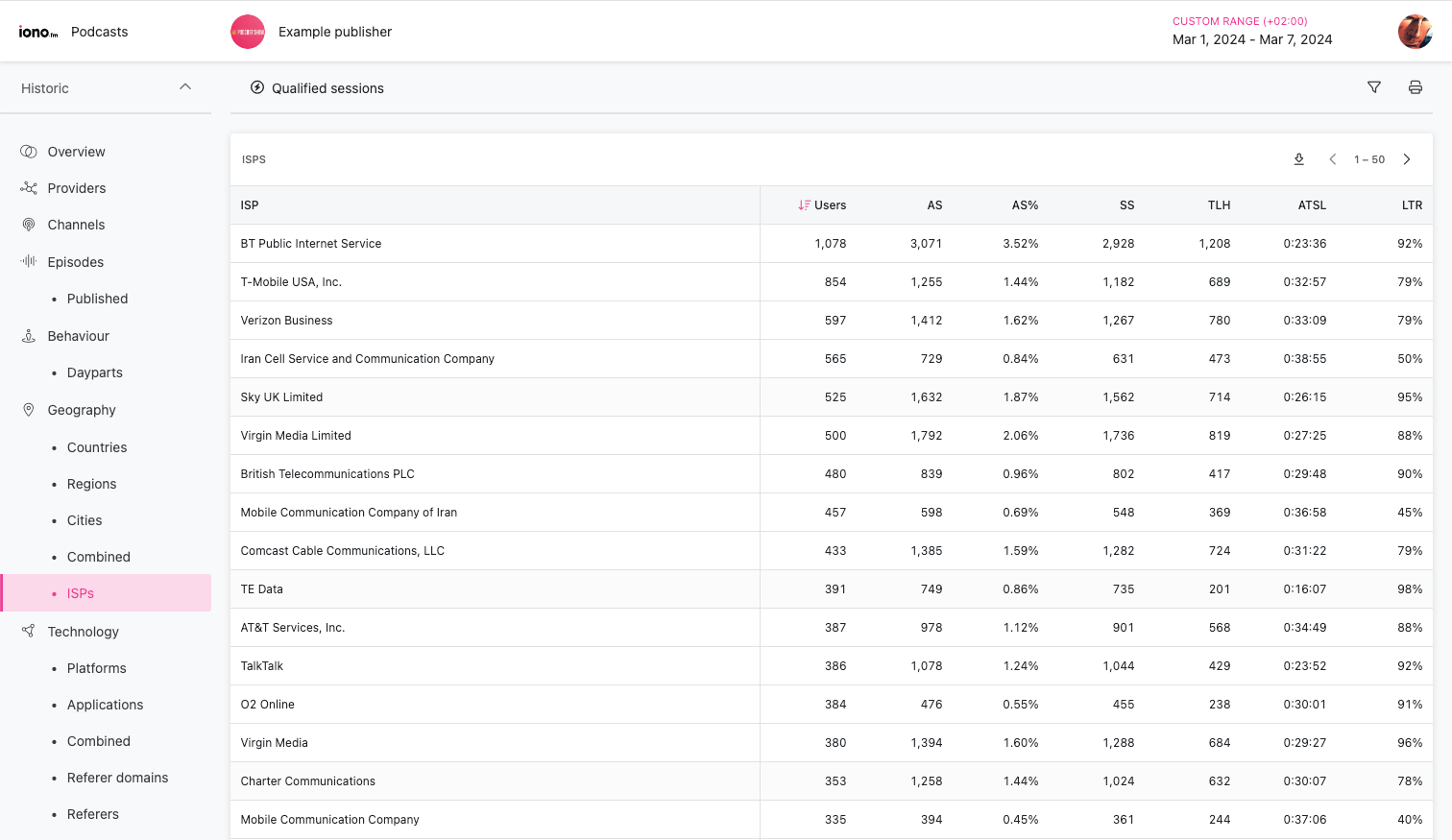Click TalkTalk row
The image size is (1452, 840).
[832, 666]
